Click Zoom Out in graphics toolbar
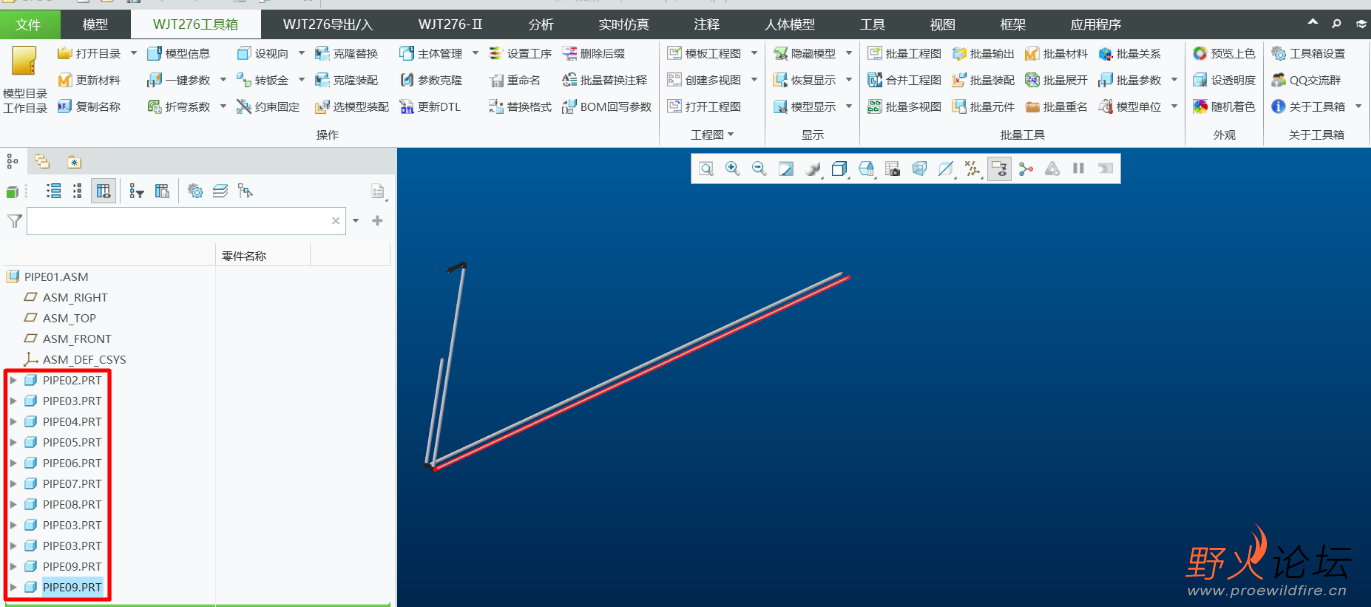1371x607 pixels. 759,169
